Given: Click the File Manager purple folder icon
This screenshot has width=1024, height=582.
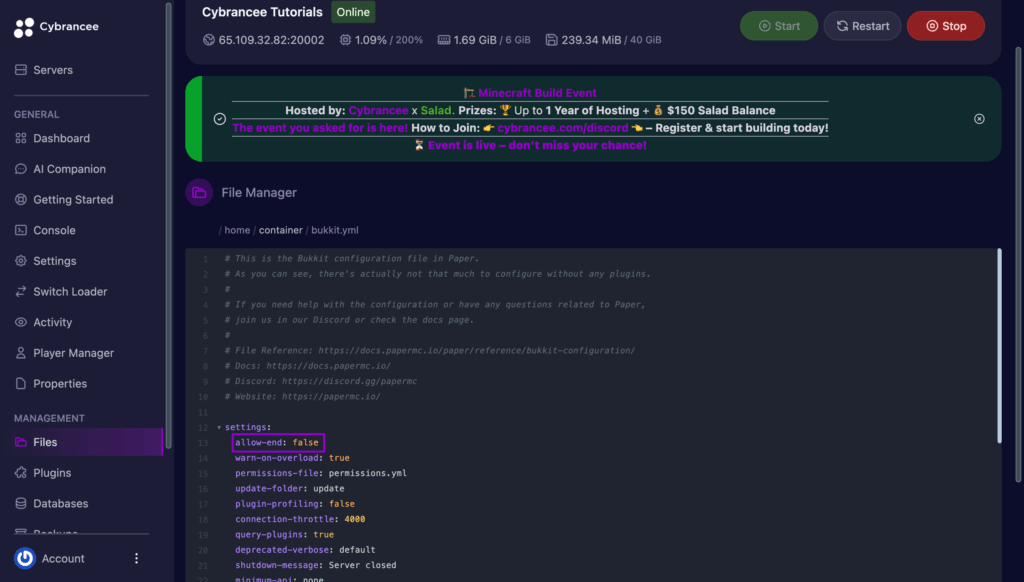Looking at the screenshot, I should (199, 193).
